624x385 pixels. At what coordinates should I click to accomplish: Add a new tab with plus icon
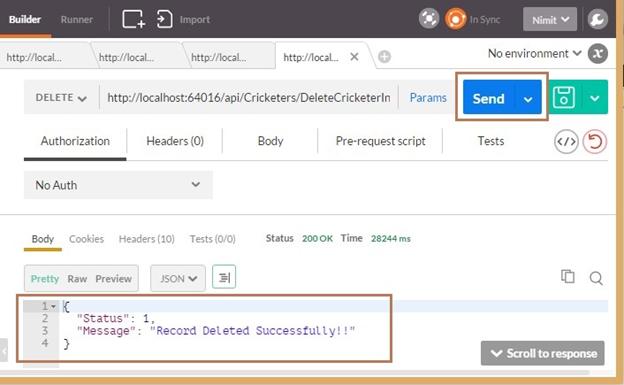[x=384, y=57]
